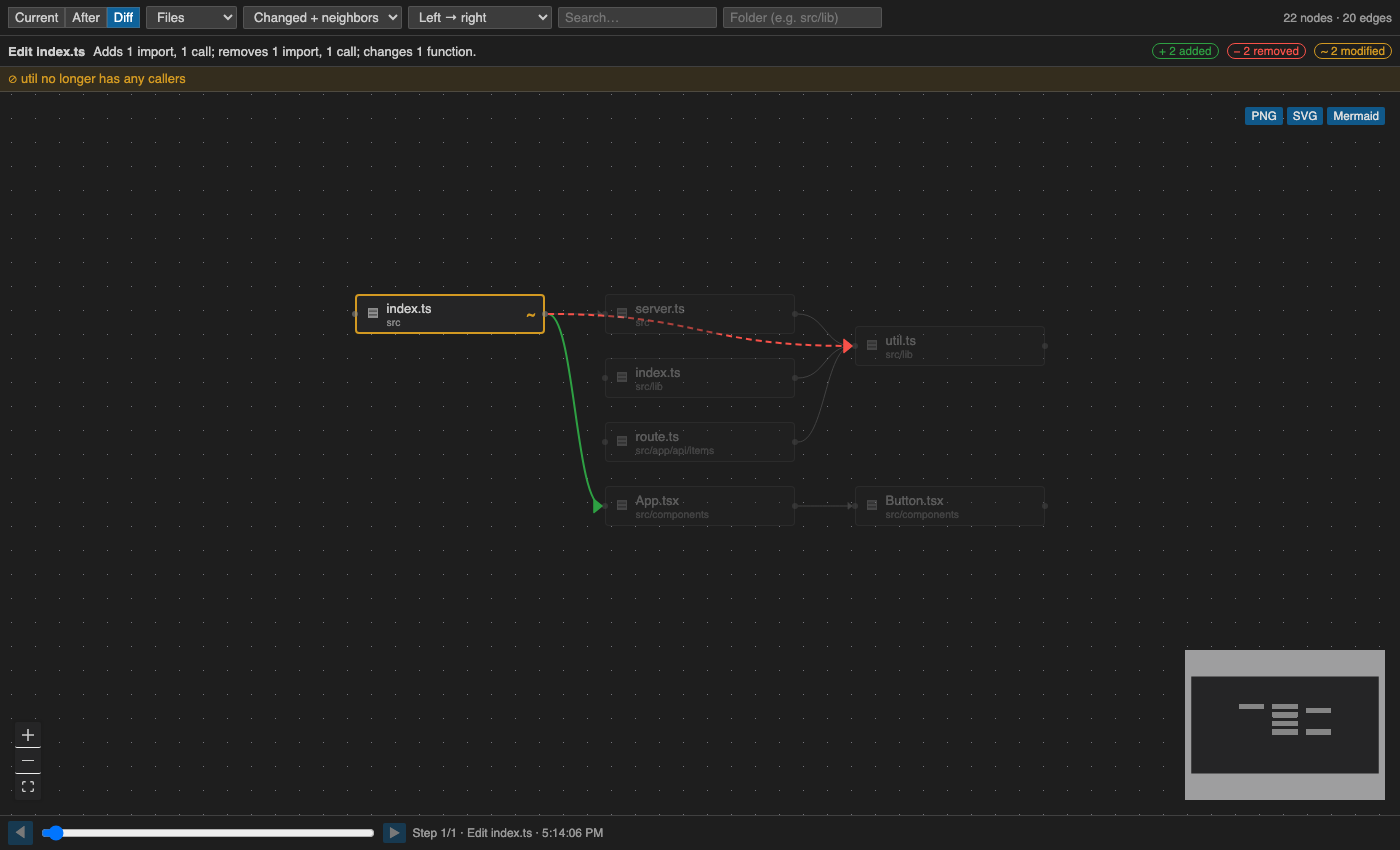Image resolution: width=1400 pixels, height=850 pixels.
Task: Switch to the Current view tab
Action: (x=37, y=17)
